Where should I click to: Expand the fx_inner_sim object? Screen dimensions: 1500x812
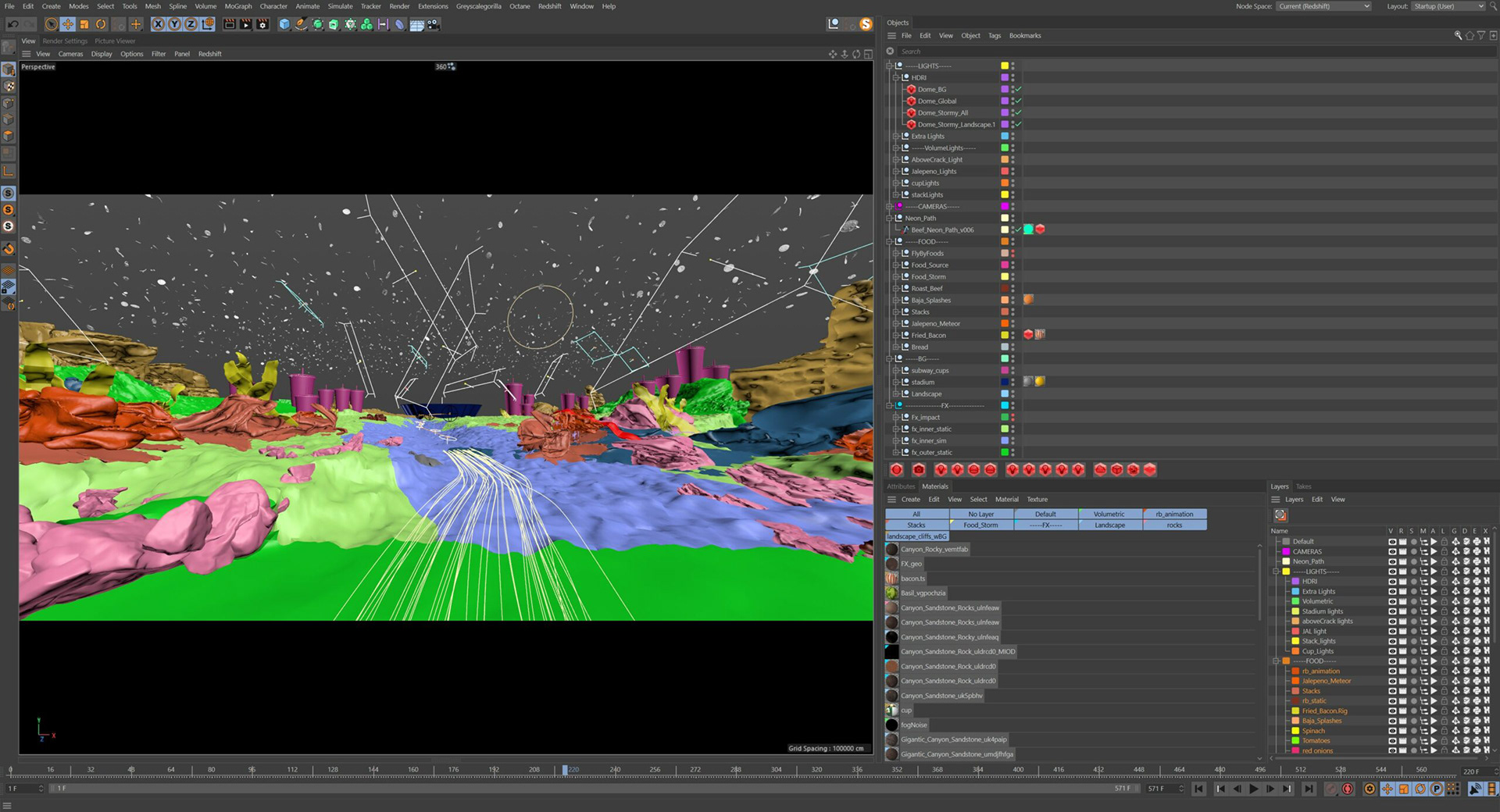point(896,440)
